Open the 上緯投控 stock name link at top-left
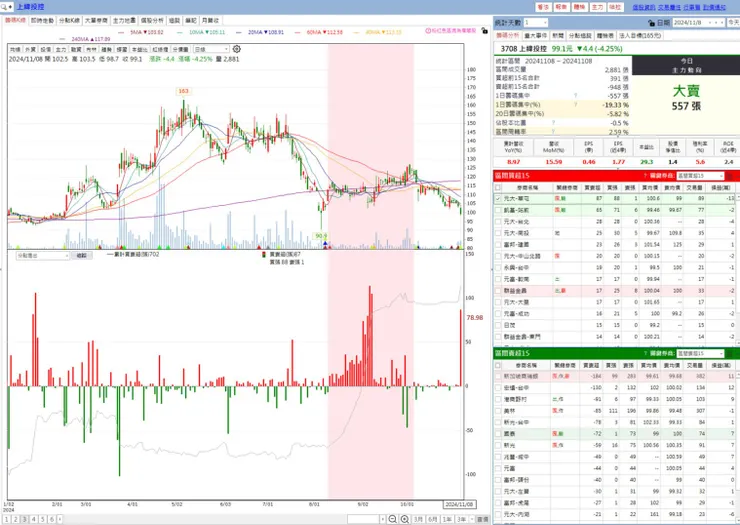The image size is (740, 525). (30, 7)
